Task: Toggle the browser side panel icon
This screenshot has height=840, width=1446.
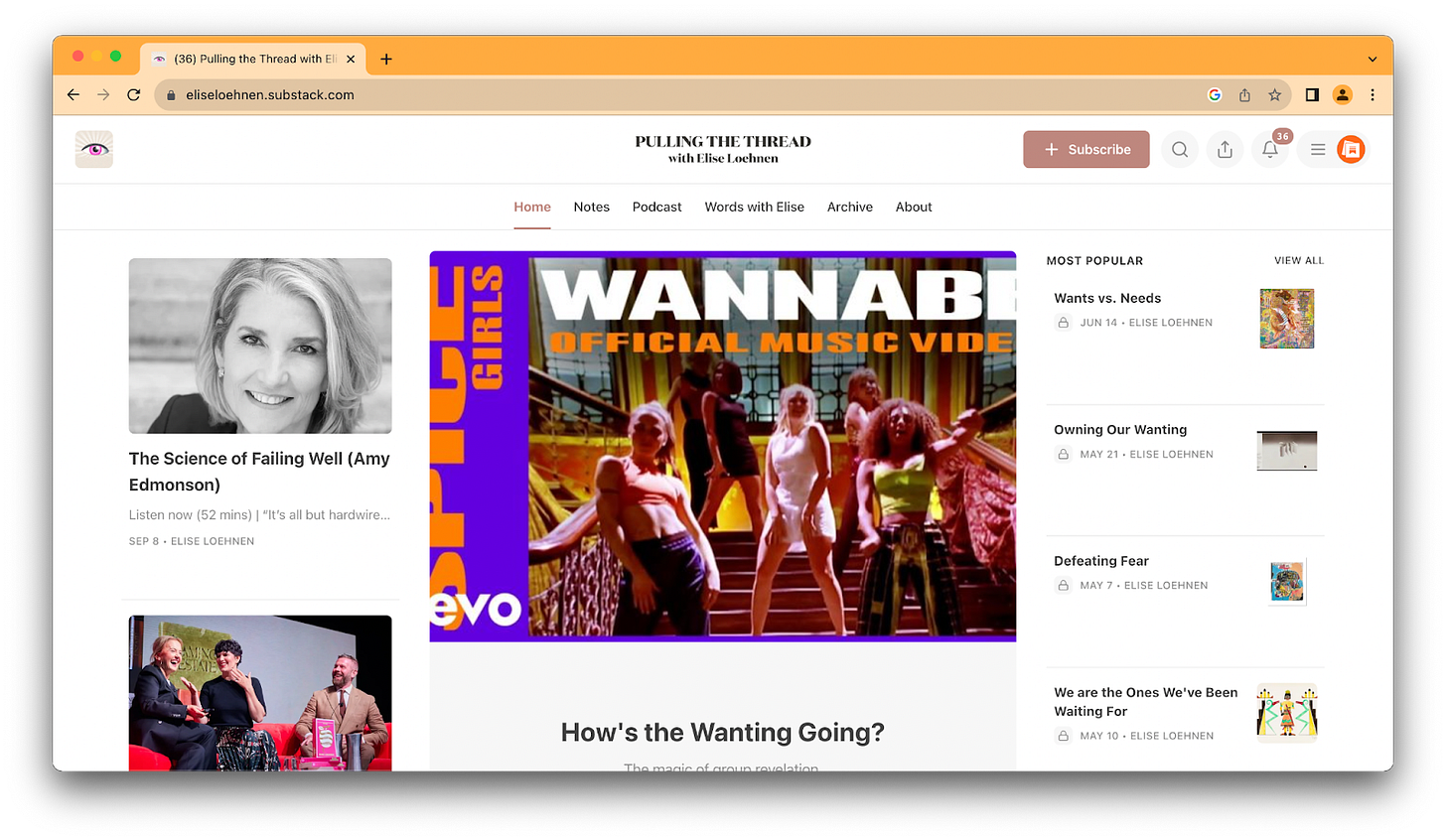Action: coord(1312,95)
